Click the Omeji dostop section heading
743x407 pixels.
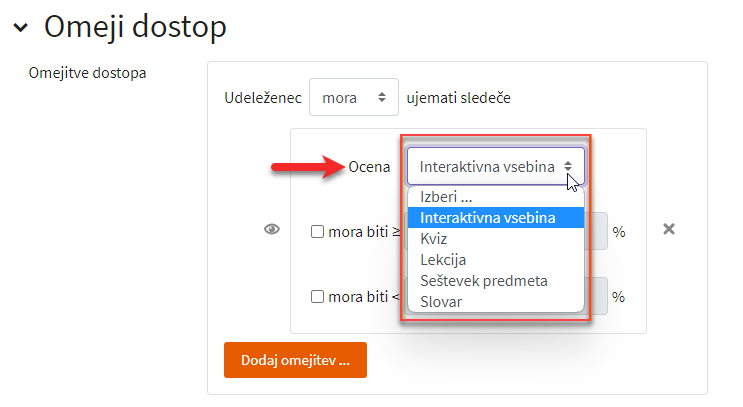[x=135, y=27]
